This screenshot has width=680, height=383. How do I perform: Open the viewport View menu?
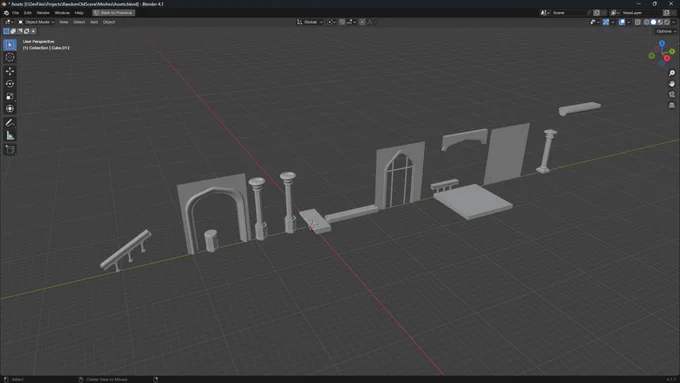click(x=64, y=22)
